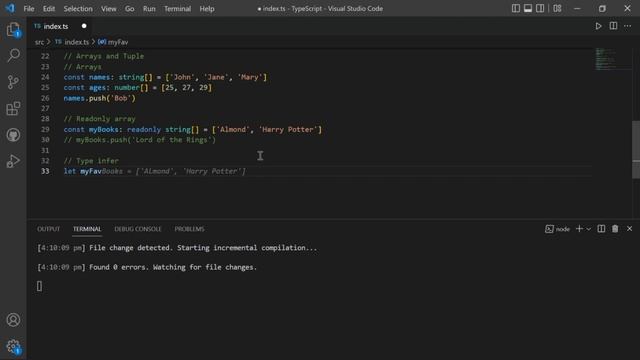Viewport: 640px width, 360px height.
Task: Open the editor More Actions menu
Action: [627, 26]
